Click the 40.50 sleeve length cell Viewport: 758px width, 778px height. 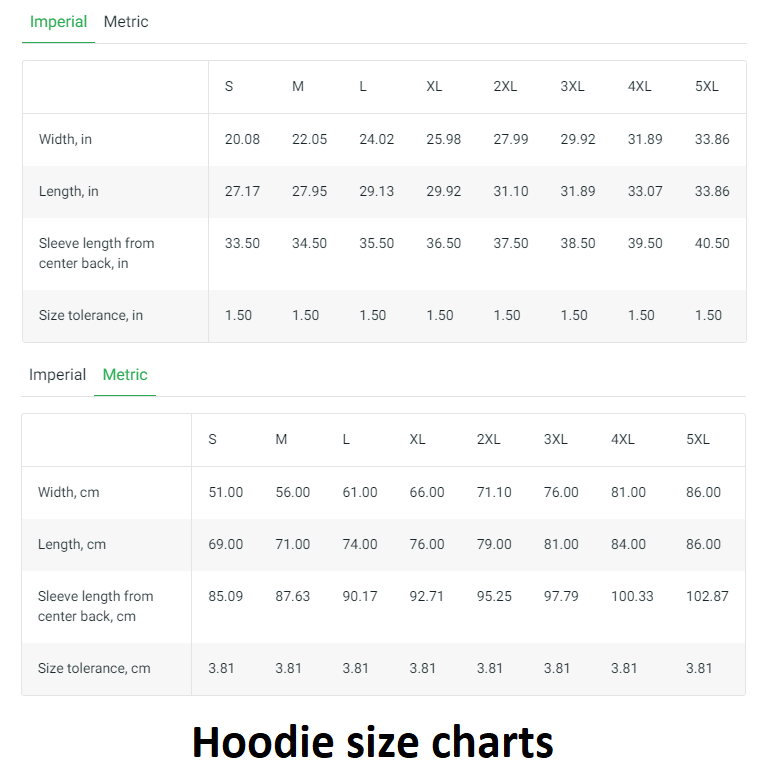pyautogui.click(x=712, y=243)
